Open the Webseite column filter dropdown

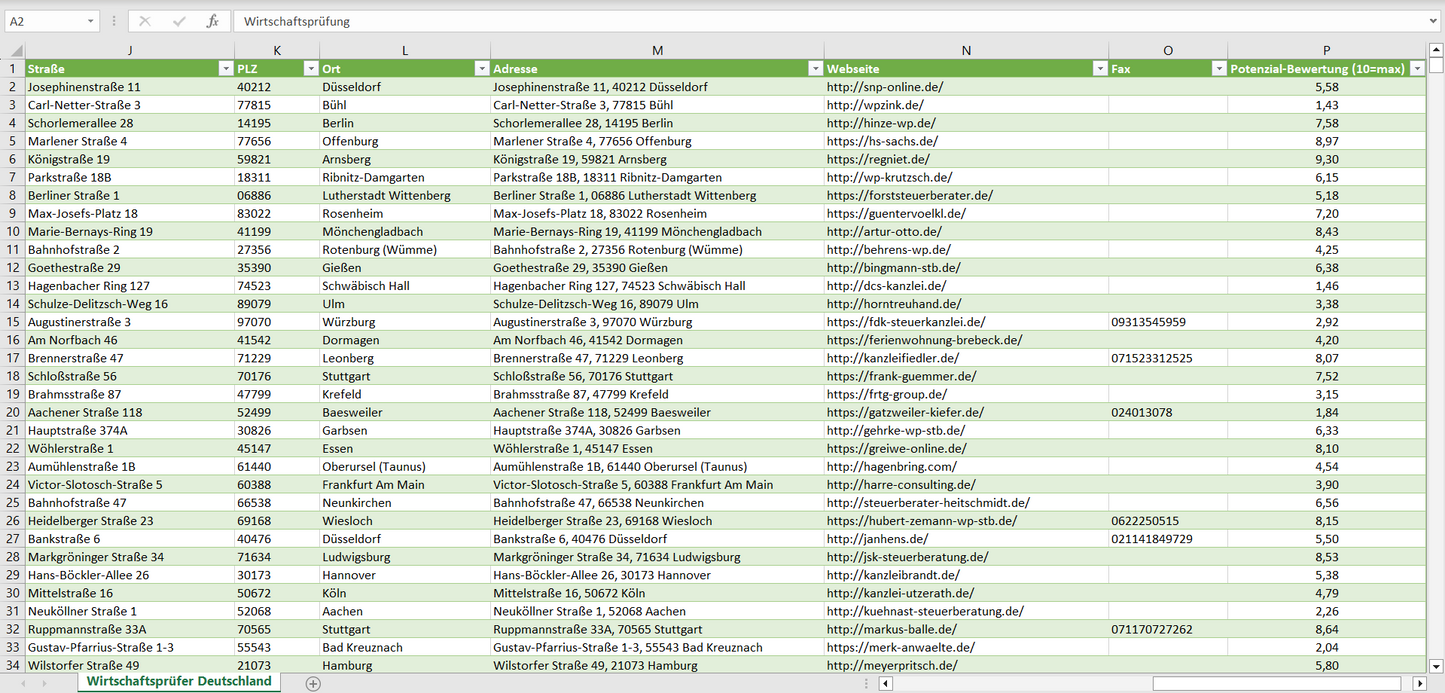point(1098,69)
